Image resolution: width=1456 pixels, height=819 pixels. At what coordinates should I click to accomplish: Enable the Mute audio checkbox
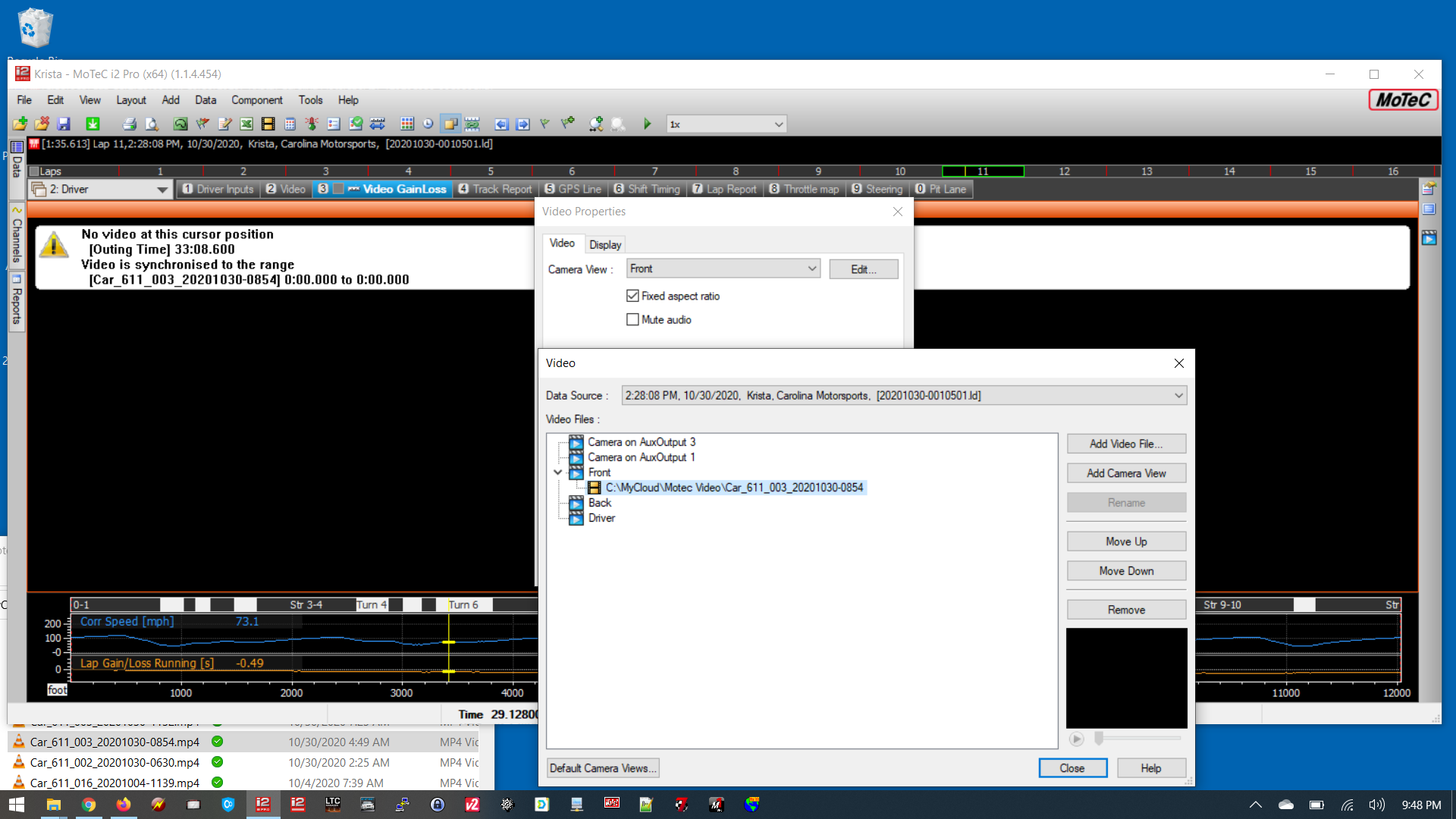click(x=632, y=319)
